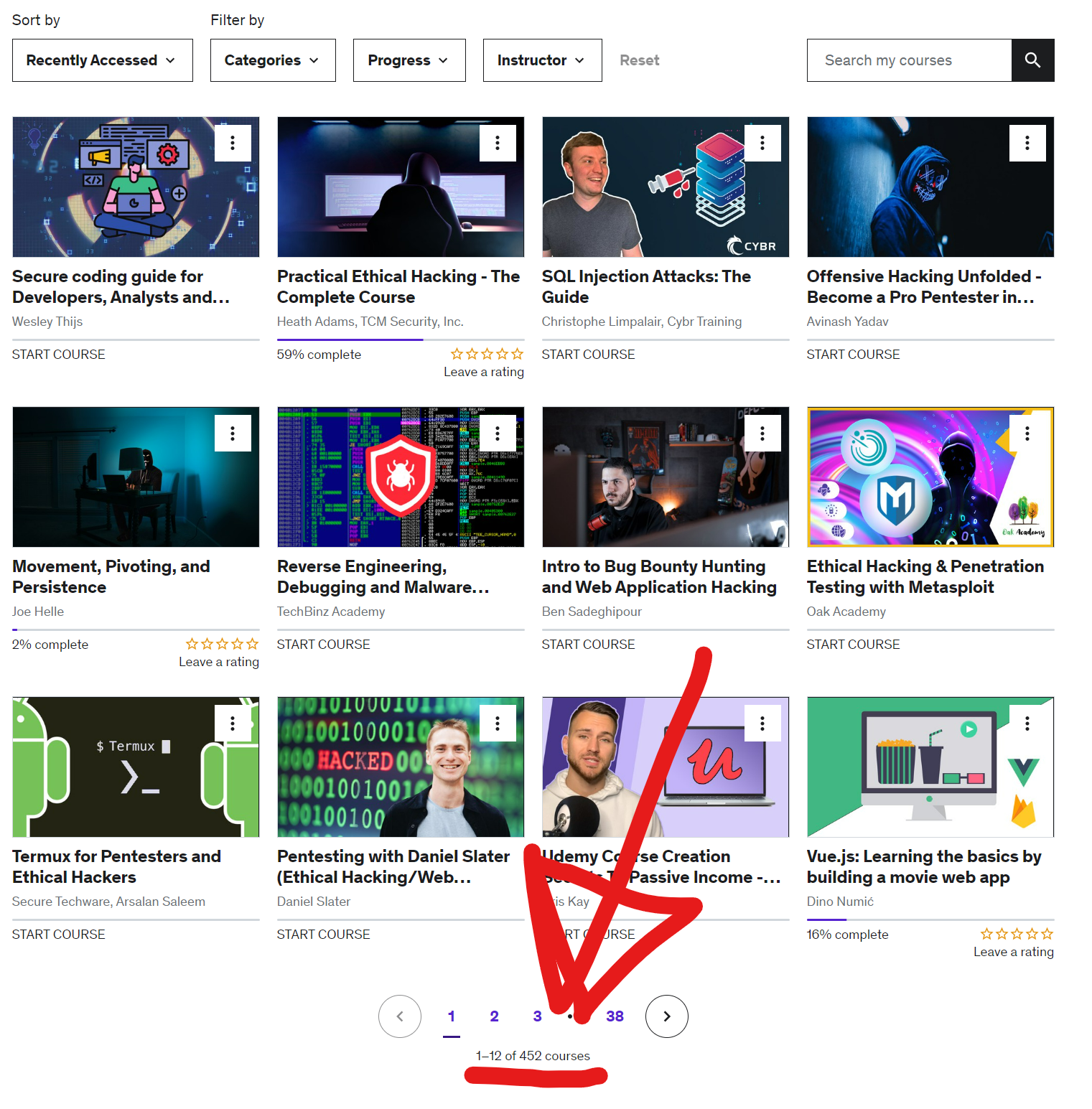This screenshot has width=1092, height=1109.
Task: Rate the Vue.js course with the stars
Action: (1017, 934)
